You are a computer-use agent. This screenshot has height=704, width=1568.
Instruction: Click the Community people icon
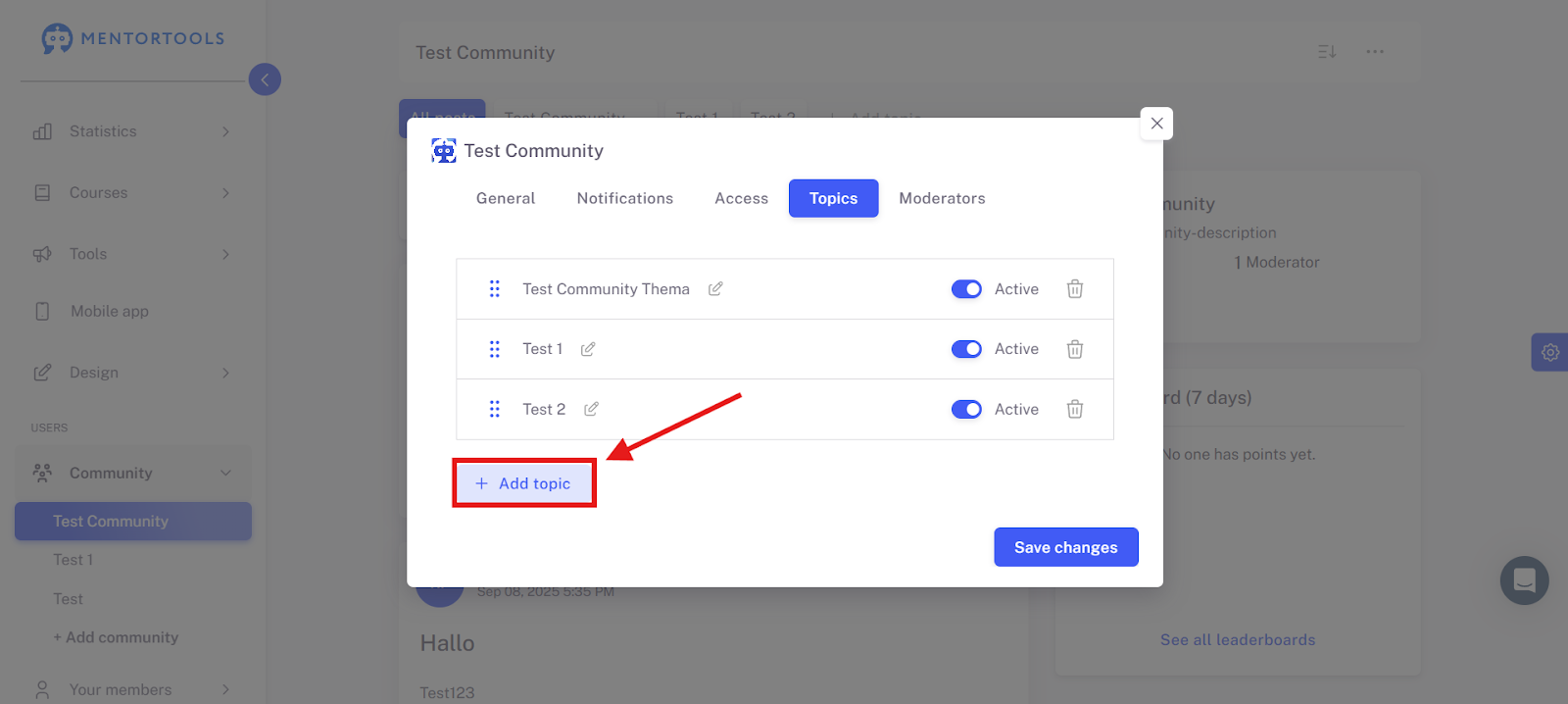coord(42,473)
